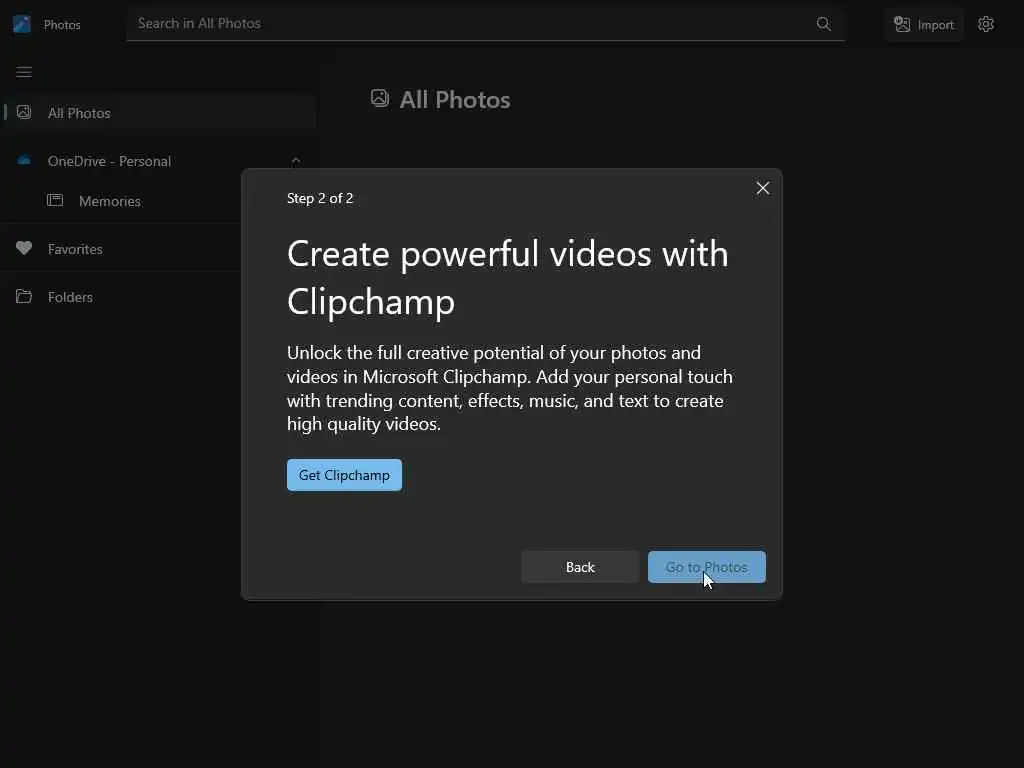Click the All Photos heading icon
The image size is (1024, 768).
(379, 99)
